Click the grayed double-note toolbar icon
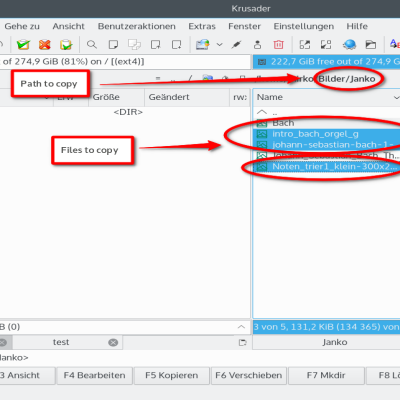The image size is (400, 400). (134, 44)
